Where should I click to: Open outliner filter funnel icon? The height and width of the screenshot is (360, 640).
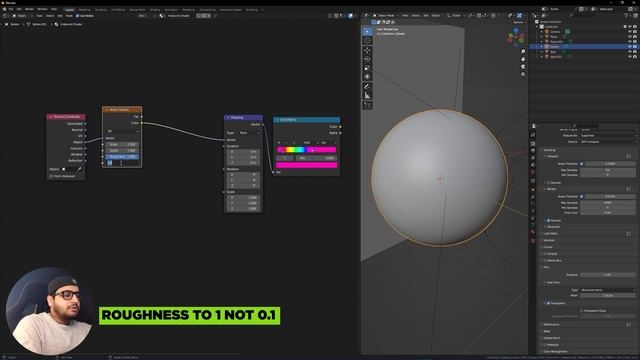626,16
